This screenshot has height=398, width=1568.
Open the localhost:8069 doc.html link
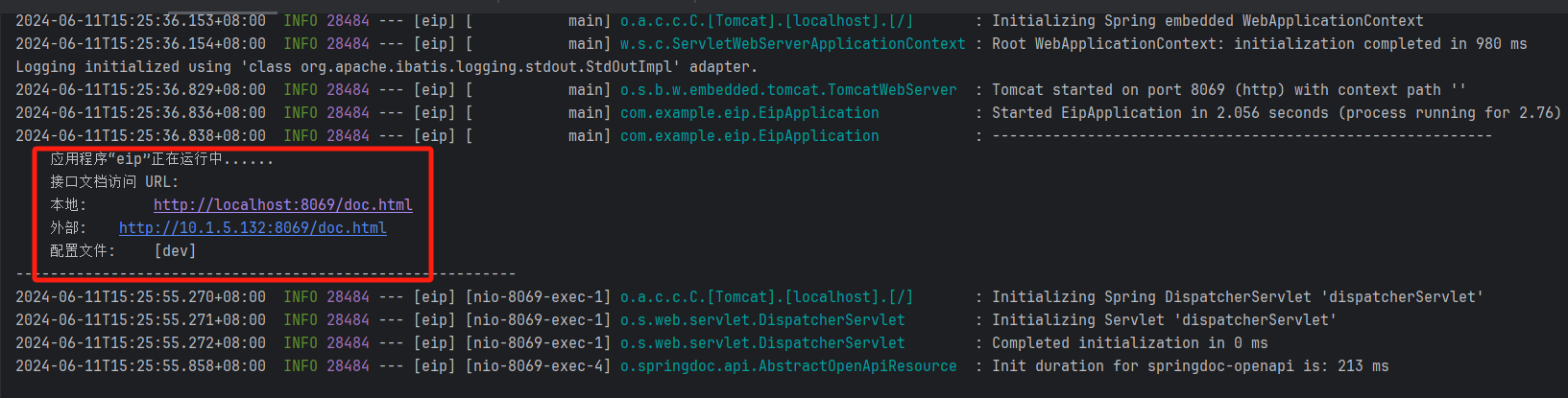[x=282, y=205]
